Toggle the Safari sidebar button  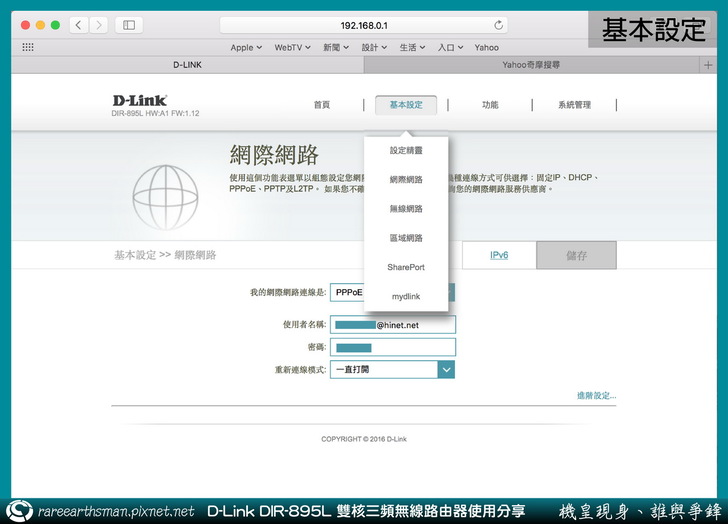click(x=129, y=25)
